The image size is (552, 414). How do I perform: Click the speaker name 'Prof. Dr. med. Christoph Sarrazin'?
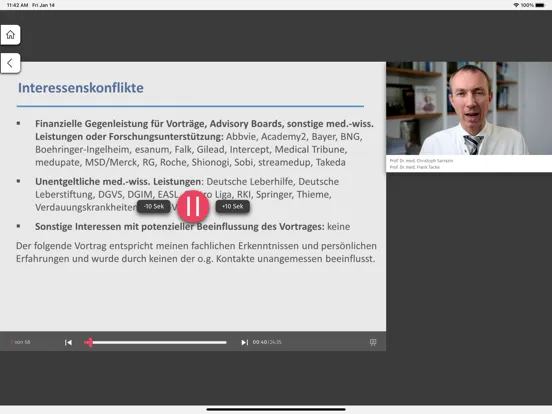[x=421, y=161]
